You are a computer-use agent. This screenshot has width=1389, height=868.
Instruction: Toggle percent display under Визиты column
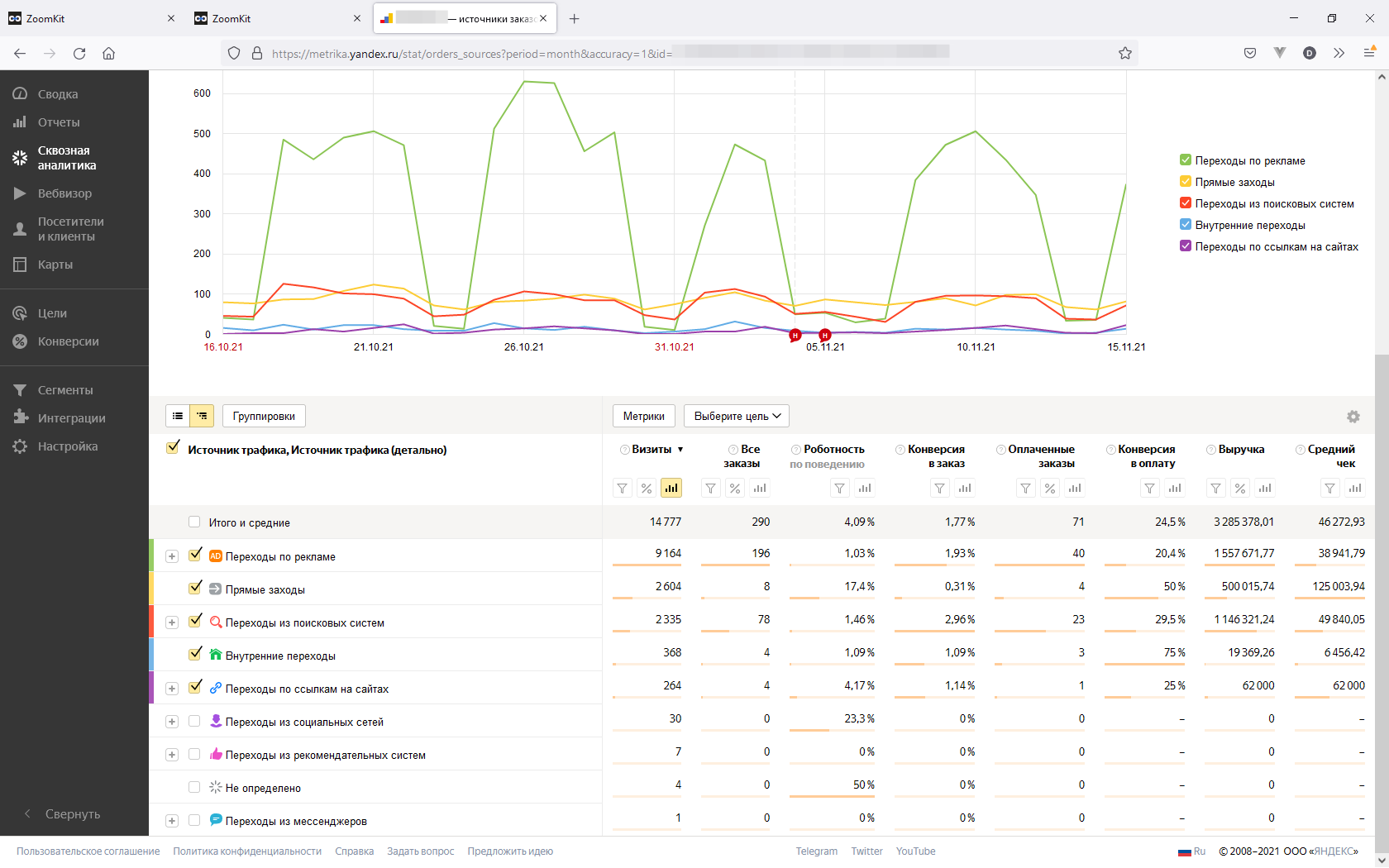click(x=647, y=489)
